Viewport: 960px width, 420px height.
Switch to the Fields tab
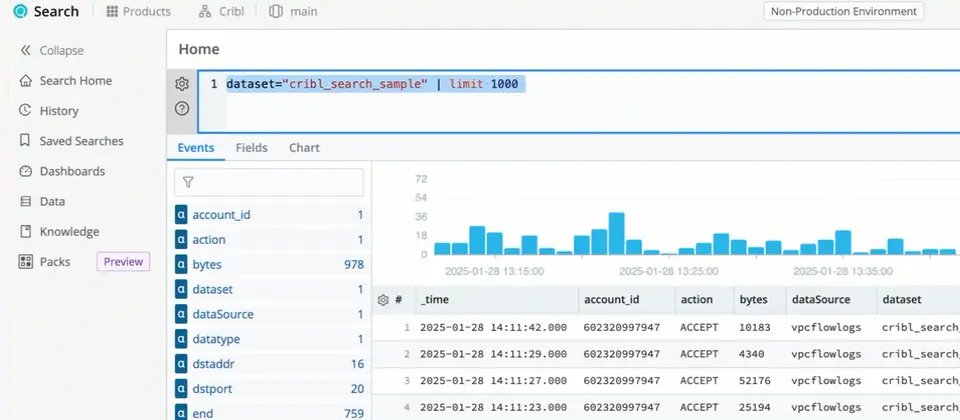tap(252, 148)
